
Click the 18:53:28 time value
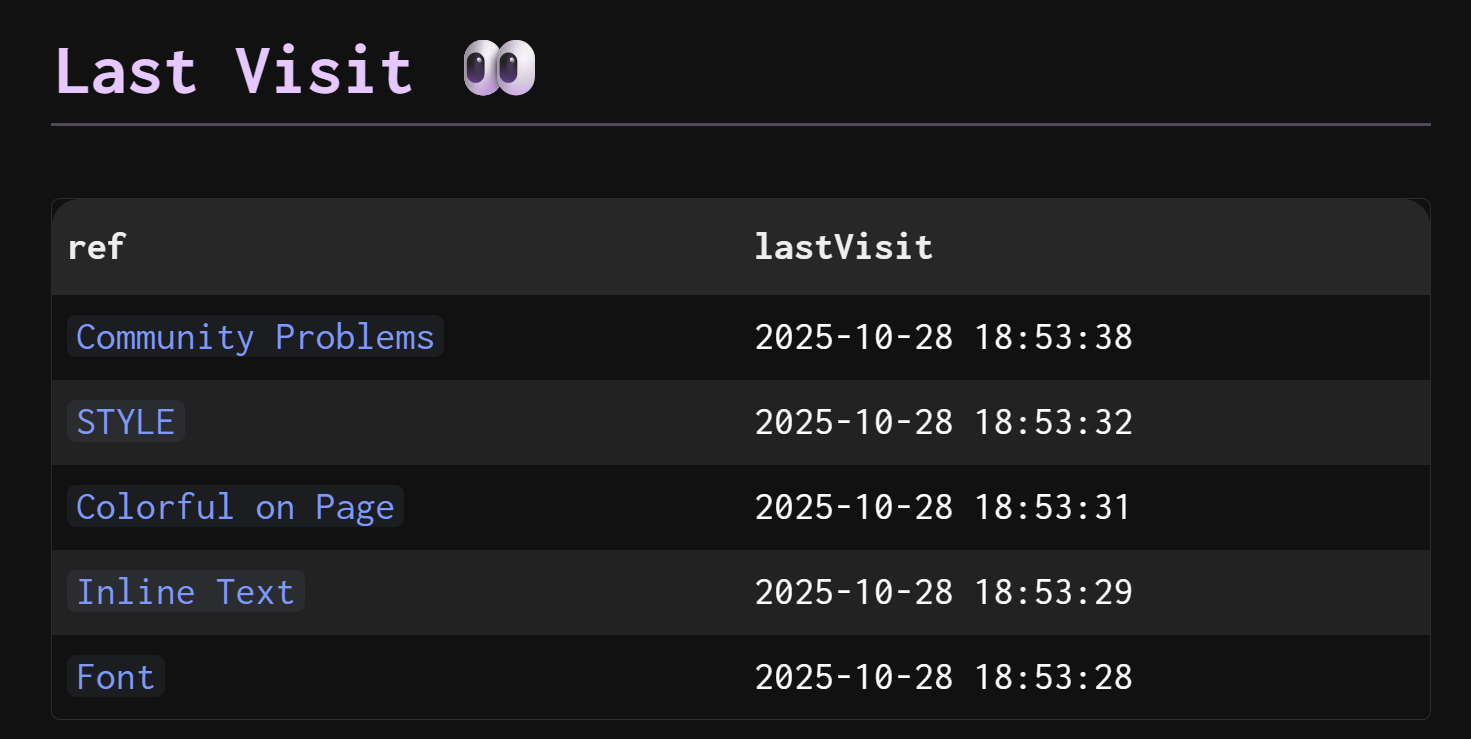[x=1054, y=677]
